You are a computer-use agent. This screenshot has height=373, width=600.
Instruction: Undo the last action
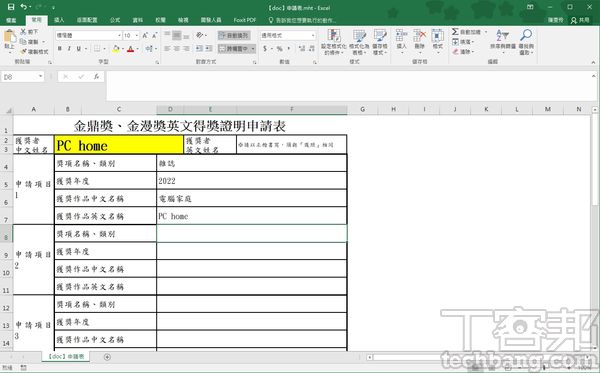(x=24, y=7)
